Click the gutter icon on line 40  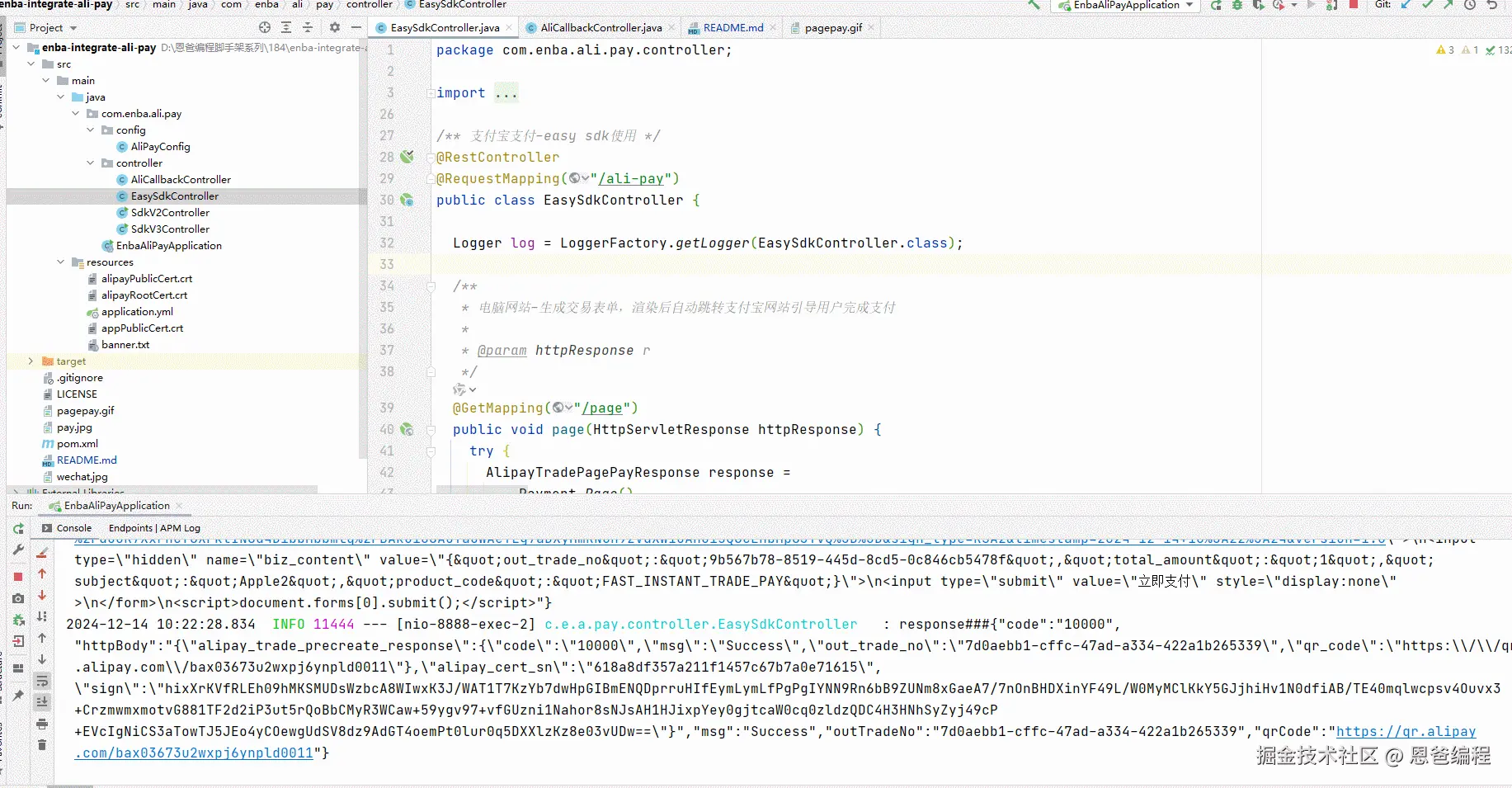407,429
